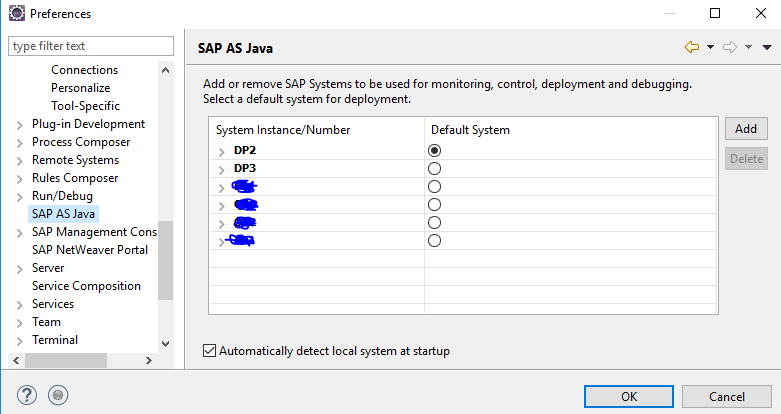Click the tree horizontal scrollbar thumb
The width and height of the screenshot is (781, 414).
[66, 360]
